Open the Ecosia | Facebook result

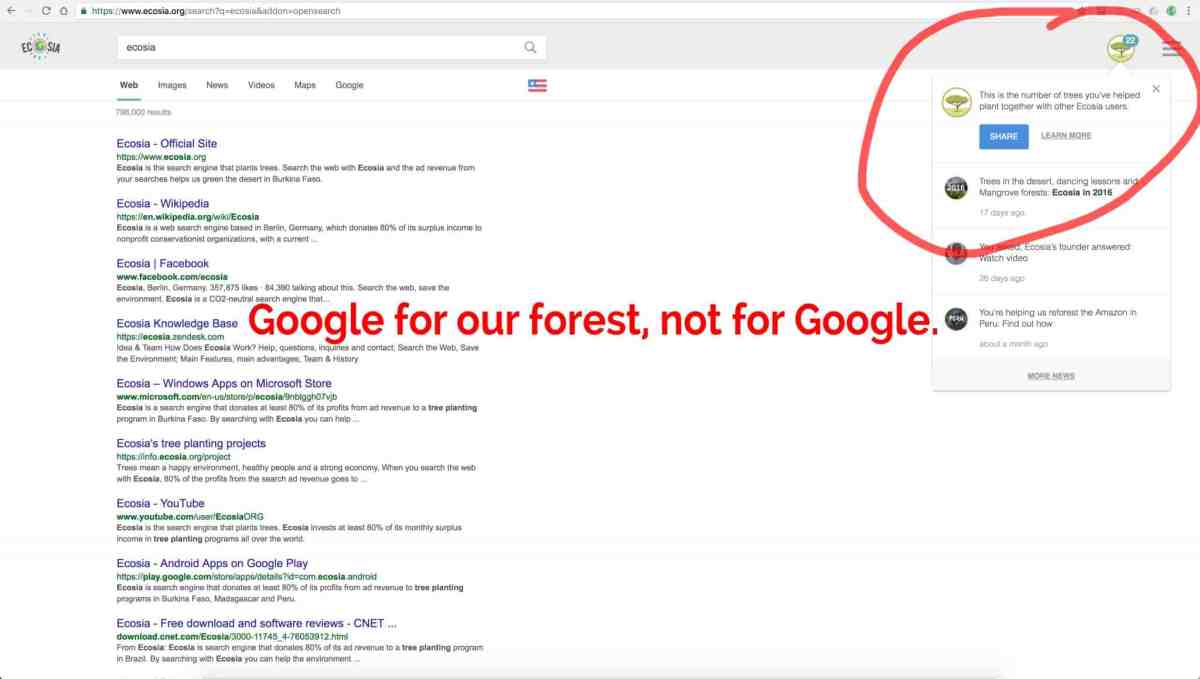pos(163,264)
